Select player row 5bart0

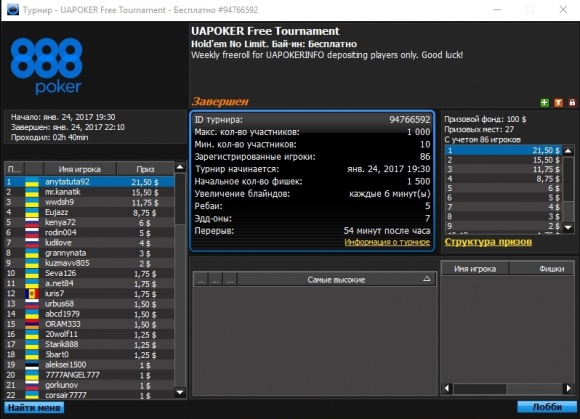pyautogui.click(x=89, y=355)
